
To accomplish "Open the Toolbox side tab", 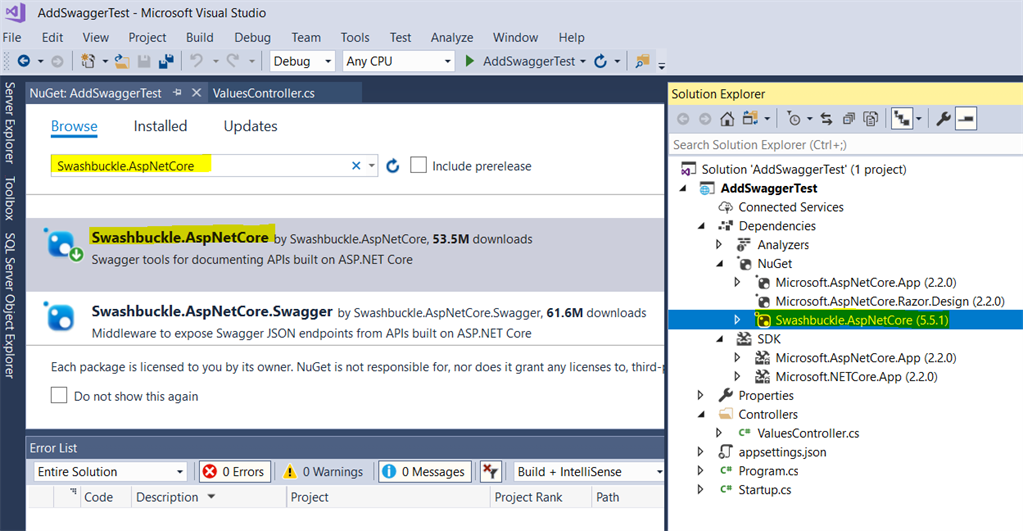I will click(x=9, y=198).
